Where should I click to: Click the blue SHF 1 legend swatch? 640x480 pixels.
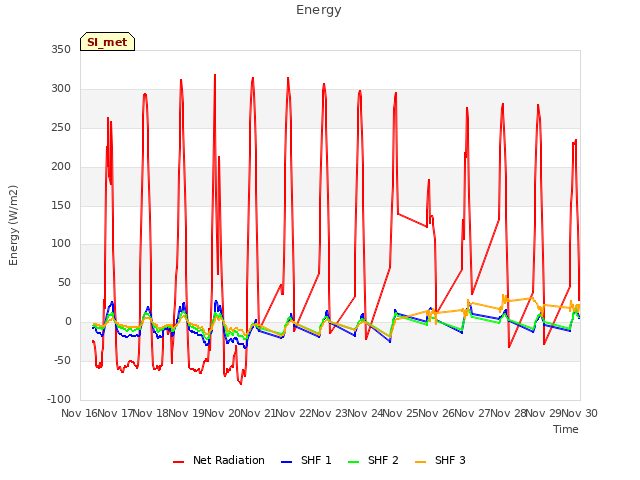click(287, 462)
